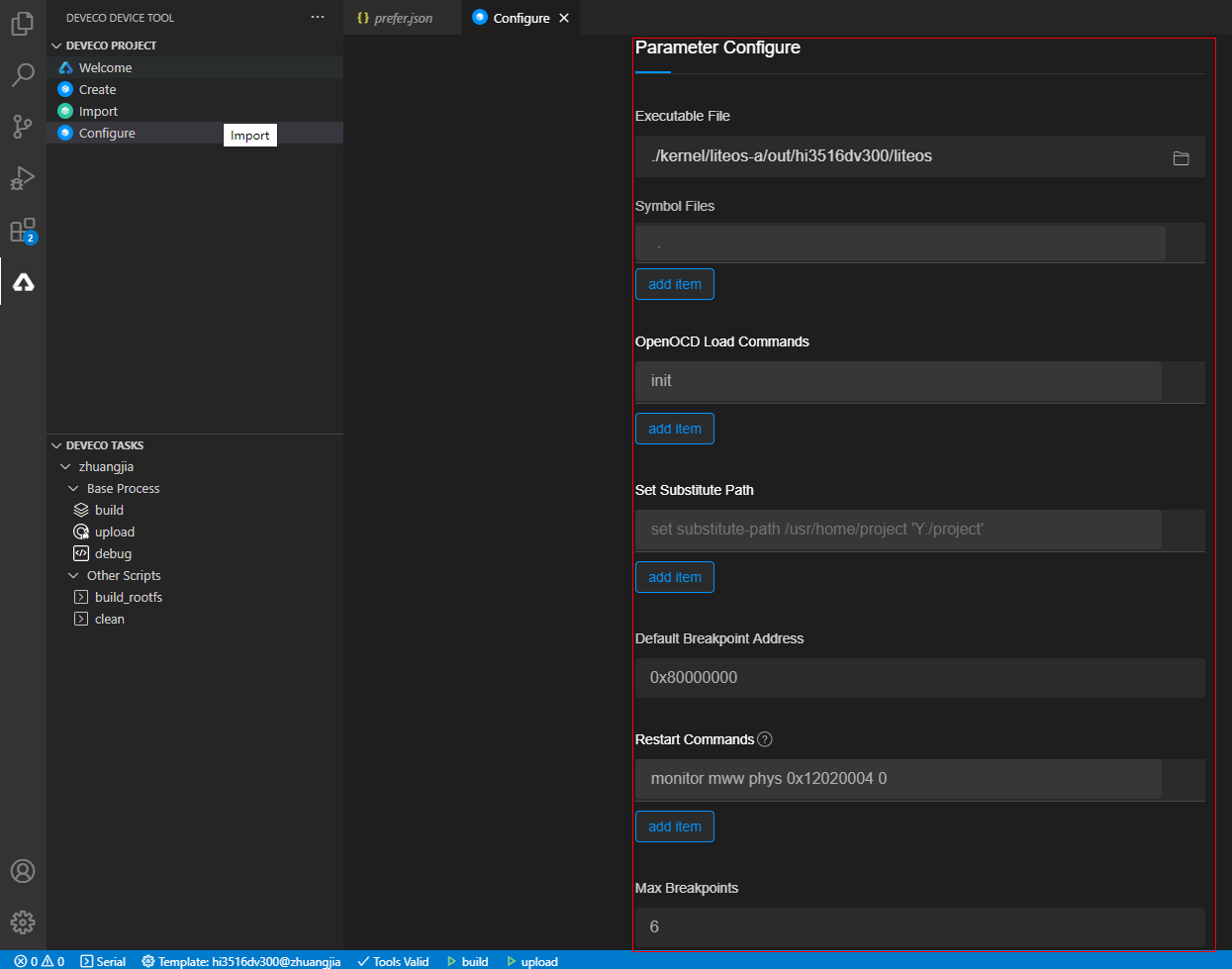Image resolution: width=1232 pixels, height=969 pixels.
Task: Select the debug task label
Action: point(113,553)
